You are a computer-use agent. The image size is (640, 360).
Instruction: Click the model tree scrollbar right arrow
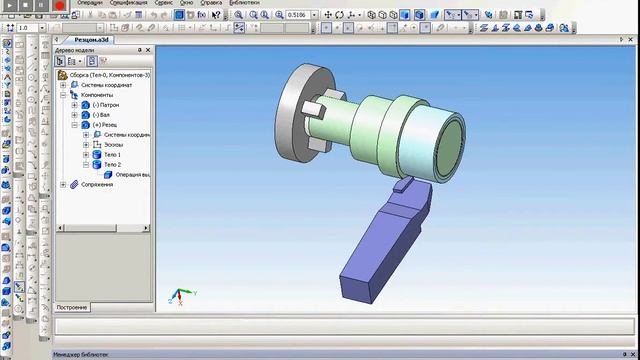(146, 228)
